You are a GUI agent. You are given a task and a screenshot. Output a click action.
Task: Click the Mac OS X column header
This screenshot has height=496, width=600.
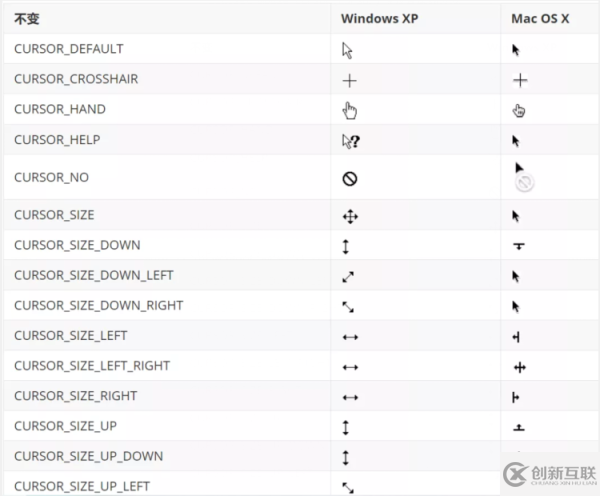click(x=540, y=18)
